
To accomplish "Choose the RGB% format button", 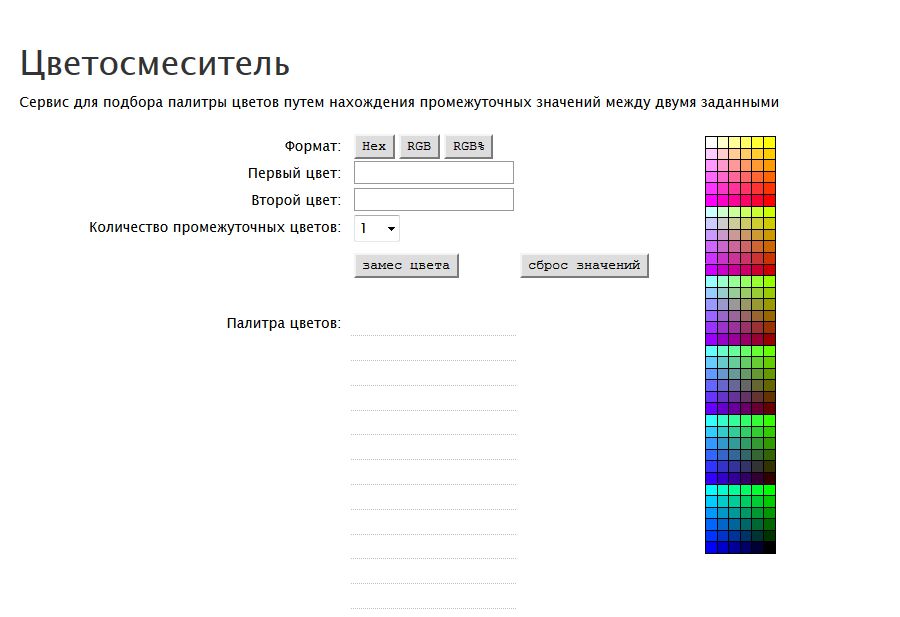I will pyautogui.click(x=468, y=146).
